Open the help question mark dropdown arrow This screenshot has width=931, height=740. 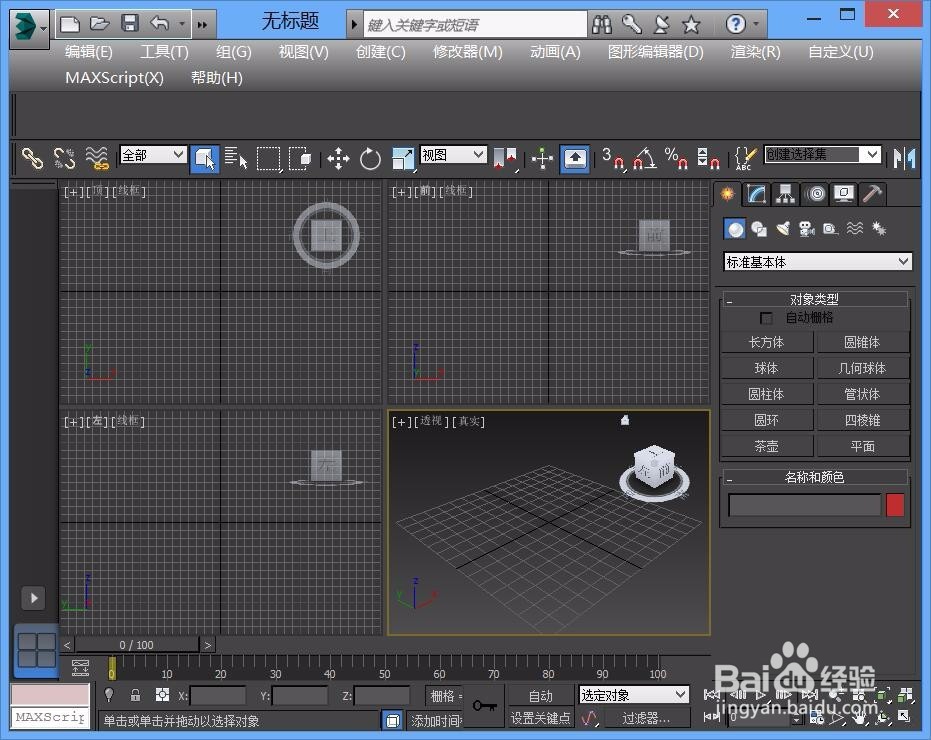(x=756, y=24)
